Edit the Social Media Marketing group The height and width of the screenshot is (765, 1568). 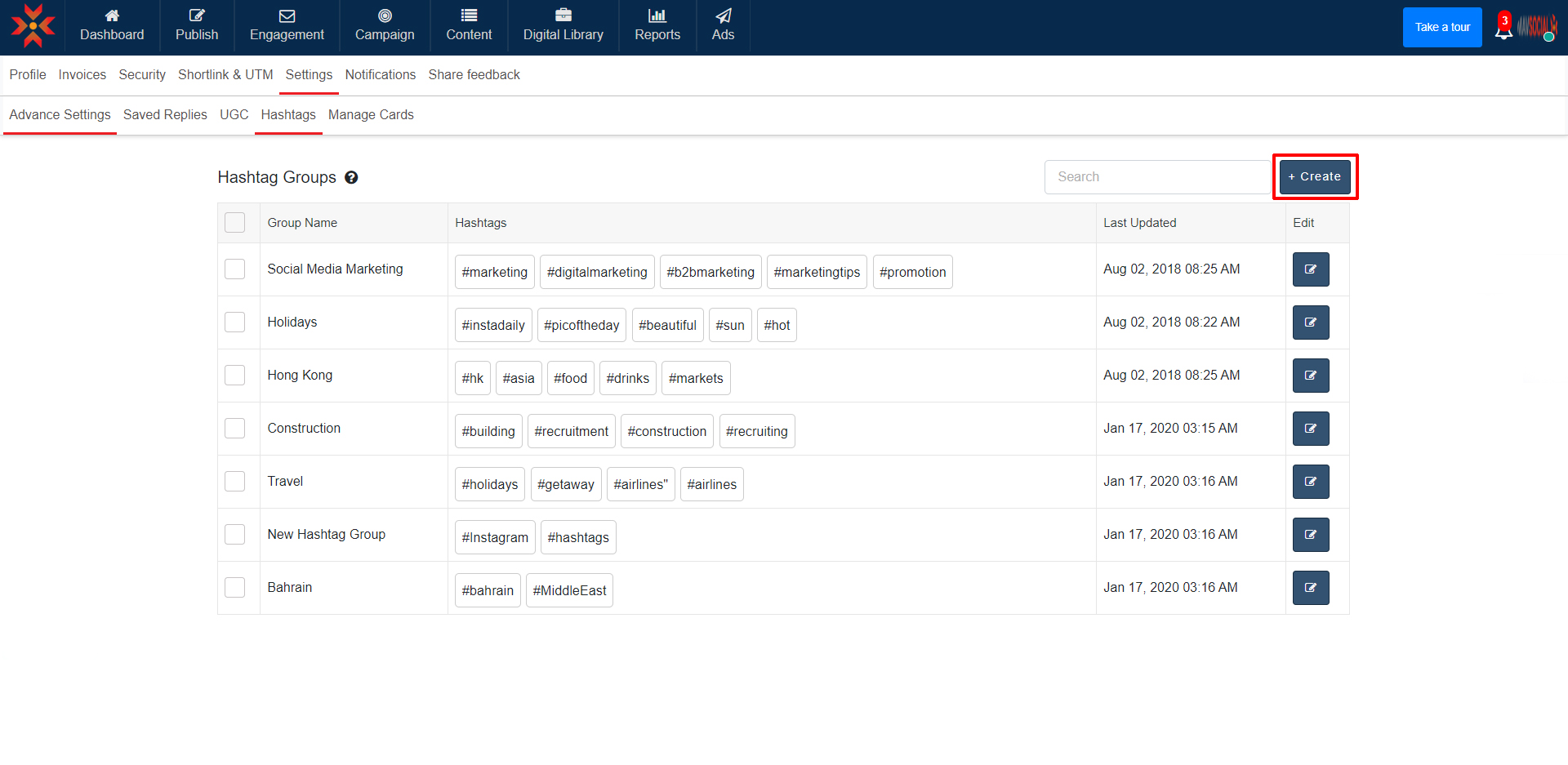point(1310,269)
